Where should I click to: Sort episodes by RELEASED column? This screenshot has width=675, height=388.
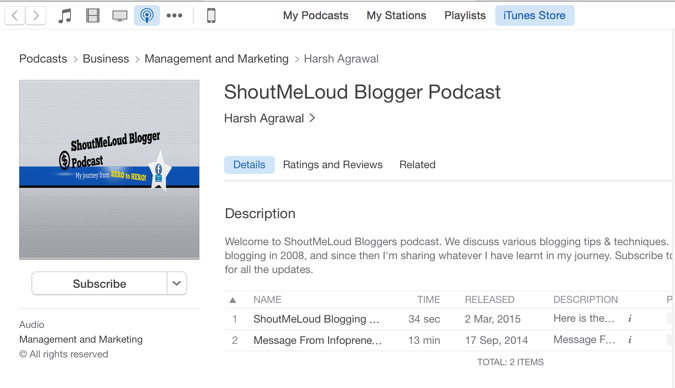tap(489, 300)
